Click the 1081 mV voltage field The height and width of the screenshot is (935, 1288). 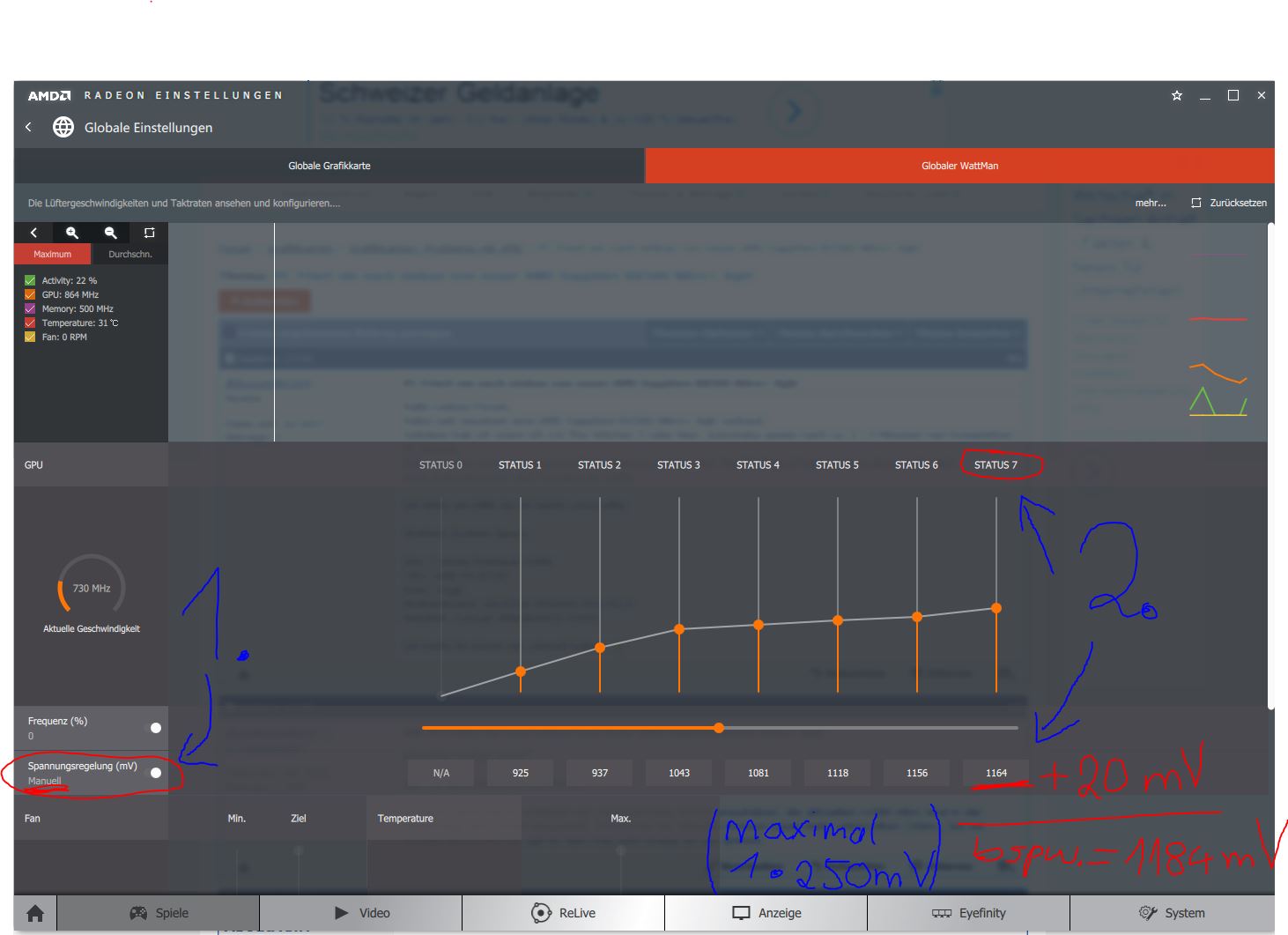(x=759, y=773)
